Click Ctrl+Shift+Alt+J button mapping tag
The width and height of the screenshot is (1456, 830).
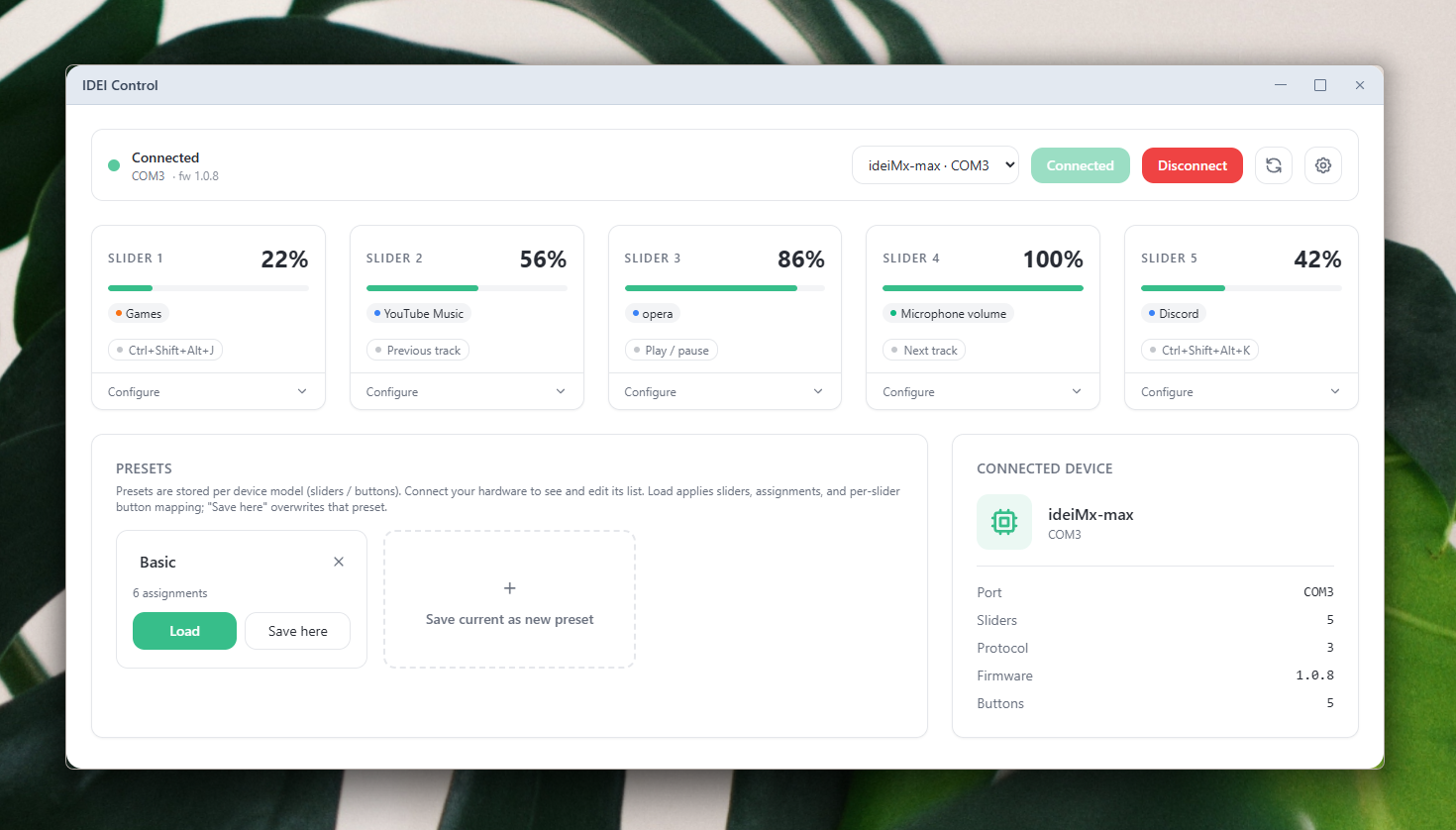[x=165, y=351]
